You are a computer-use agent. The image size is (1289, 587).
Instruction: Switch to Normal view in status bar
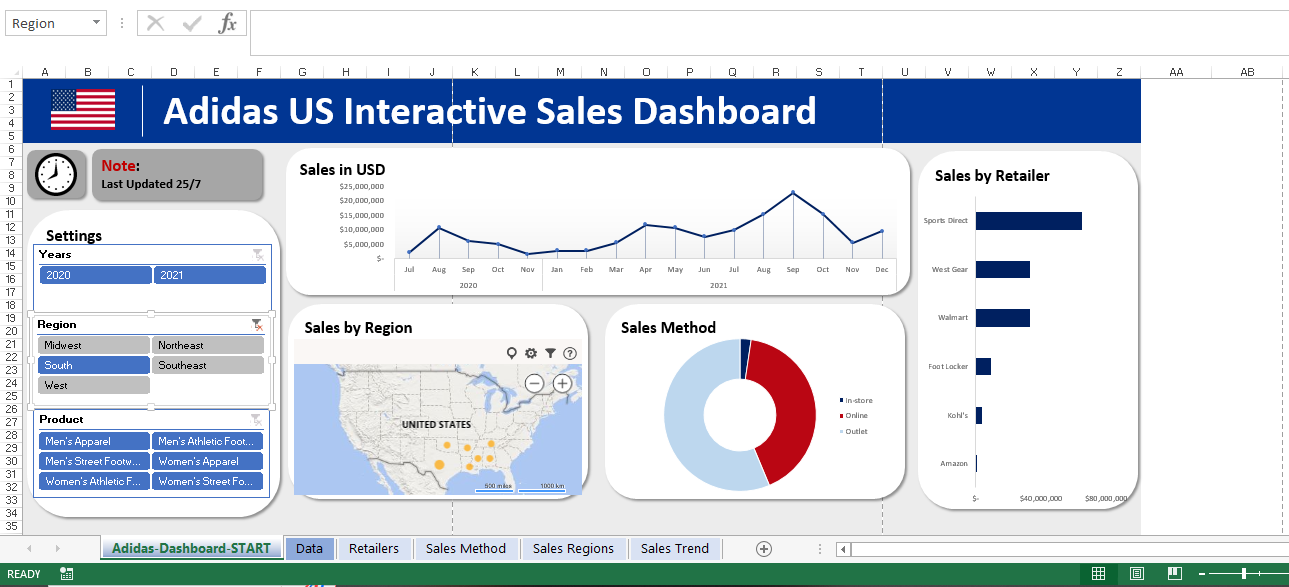(1098, 574)
